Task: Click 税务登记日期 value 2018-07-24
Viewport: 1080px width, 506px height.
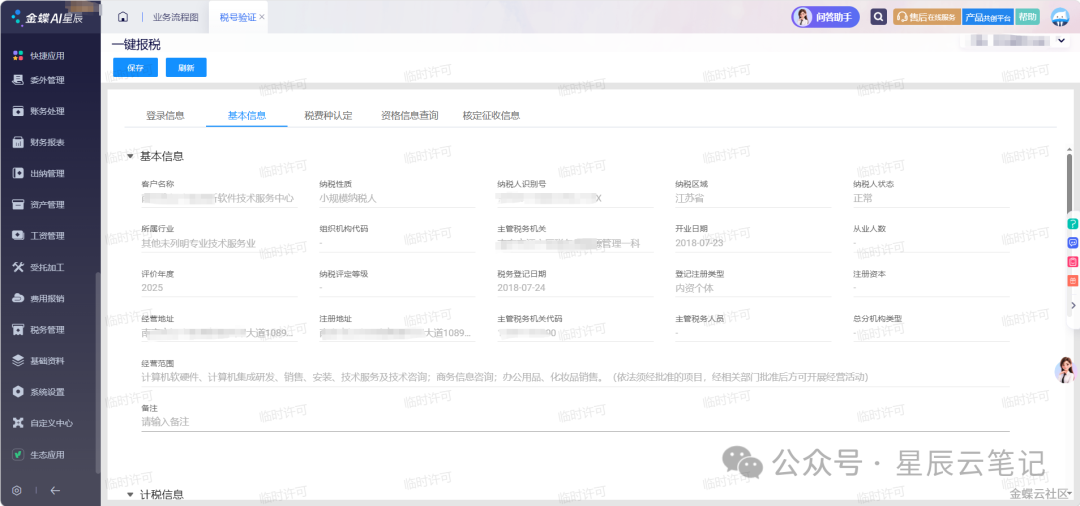Action: tap(521, 288)
